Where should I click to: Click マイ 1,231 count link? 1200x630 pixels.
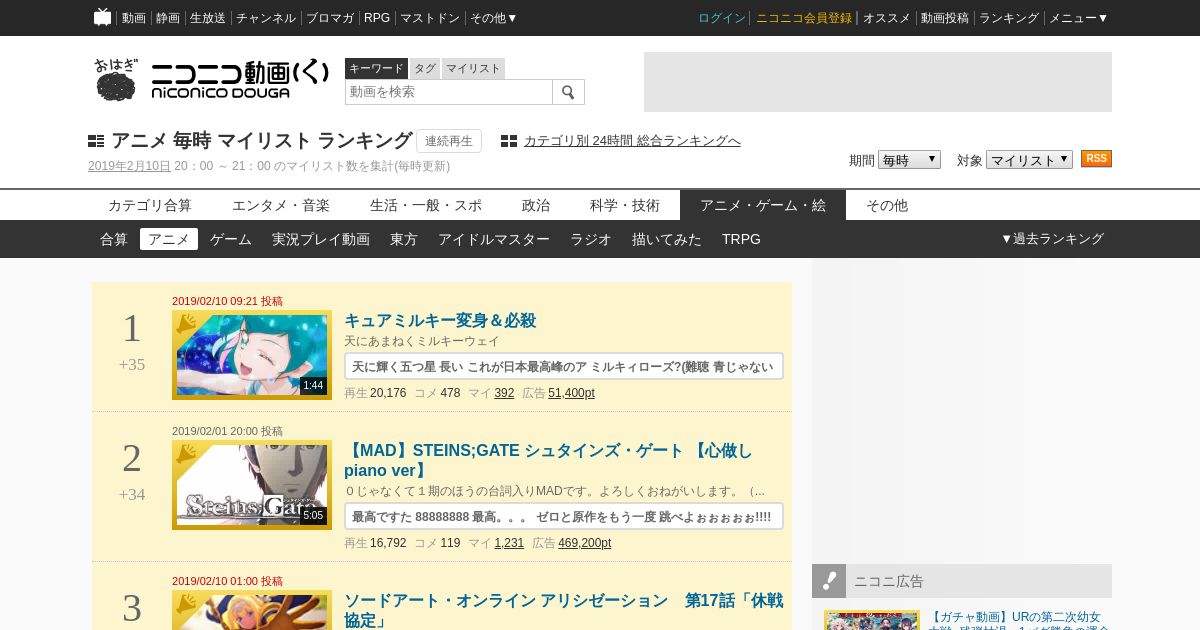[x=509, y=543]
